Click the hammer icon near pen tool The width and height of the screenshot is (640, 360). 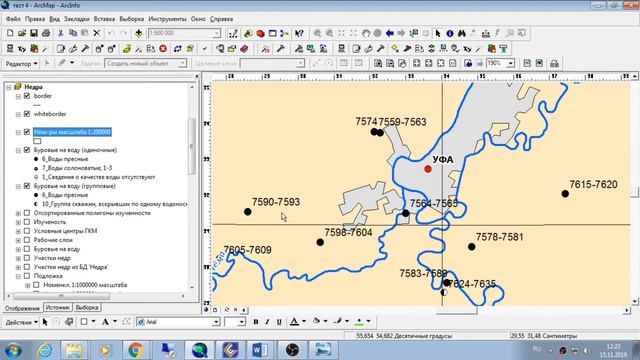(85, 49)
